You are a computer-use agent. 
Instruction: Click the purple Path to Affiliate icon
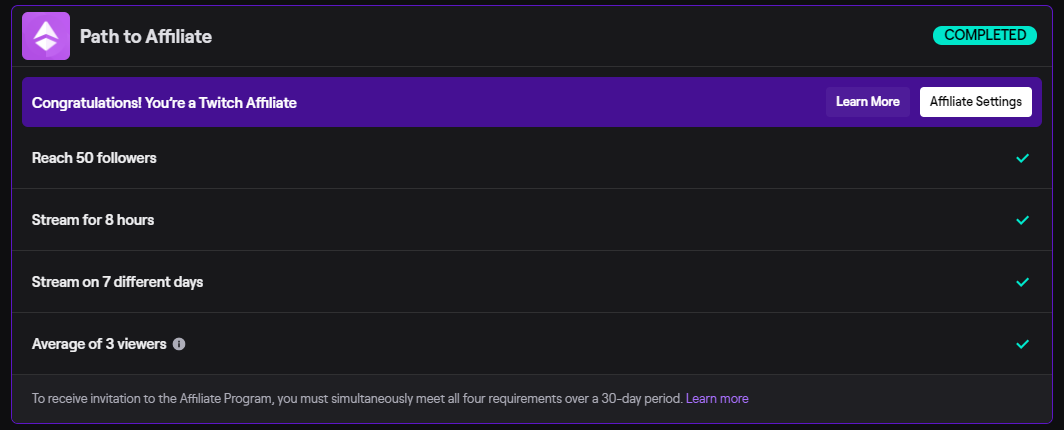coord(46,36)
